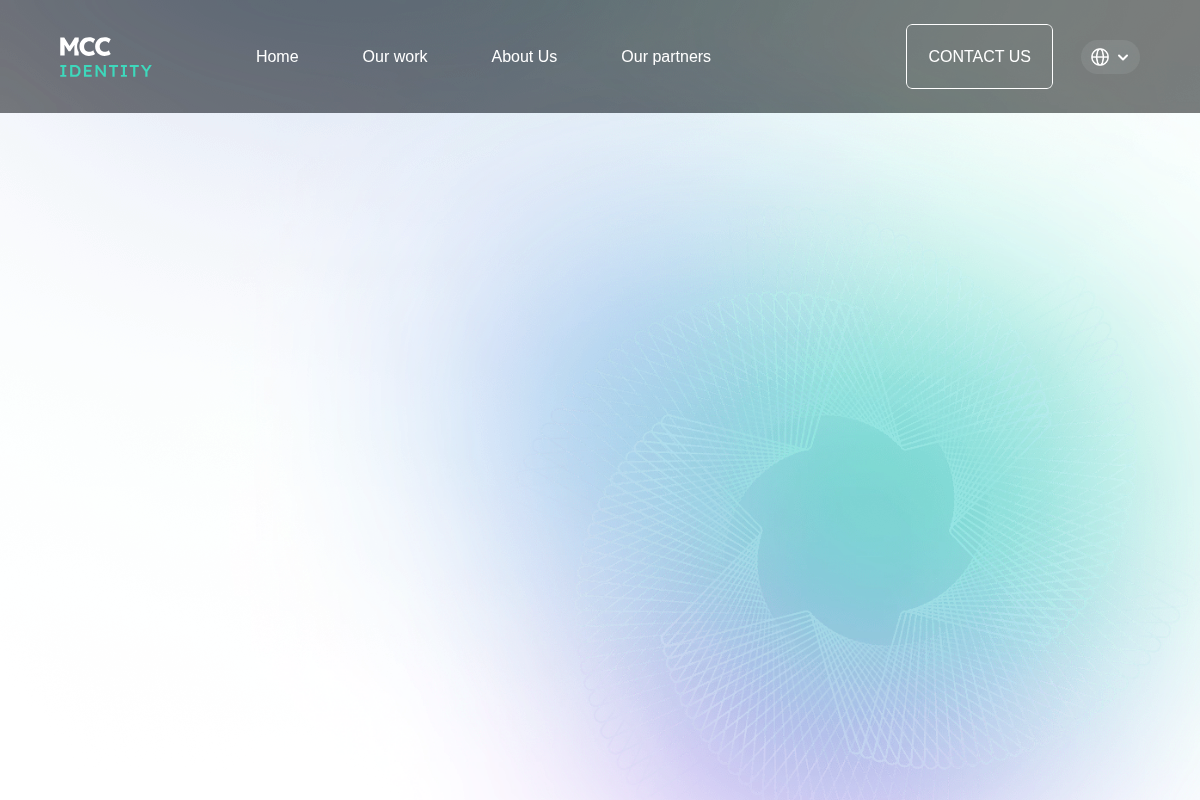Navigate to About Us
1200x800 pixels.
pos(524,57)
